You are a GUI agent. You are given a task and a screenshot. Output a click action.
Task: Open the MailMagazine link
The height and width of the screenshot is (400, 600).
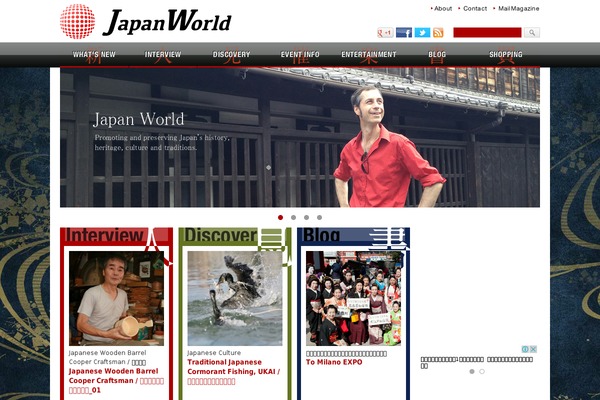tap(518, 8)
